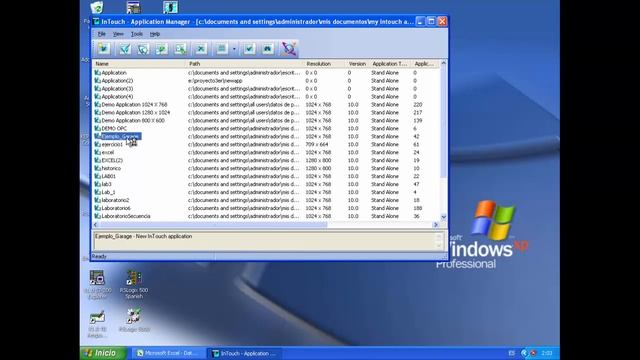The height and width of the screenshot is (360, 640).
Task: Click the DBLoad toolbar icon
Action: pyautogui.click(x=180, y=49)
